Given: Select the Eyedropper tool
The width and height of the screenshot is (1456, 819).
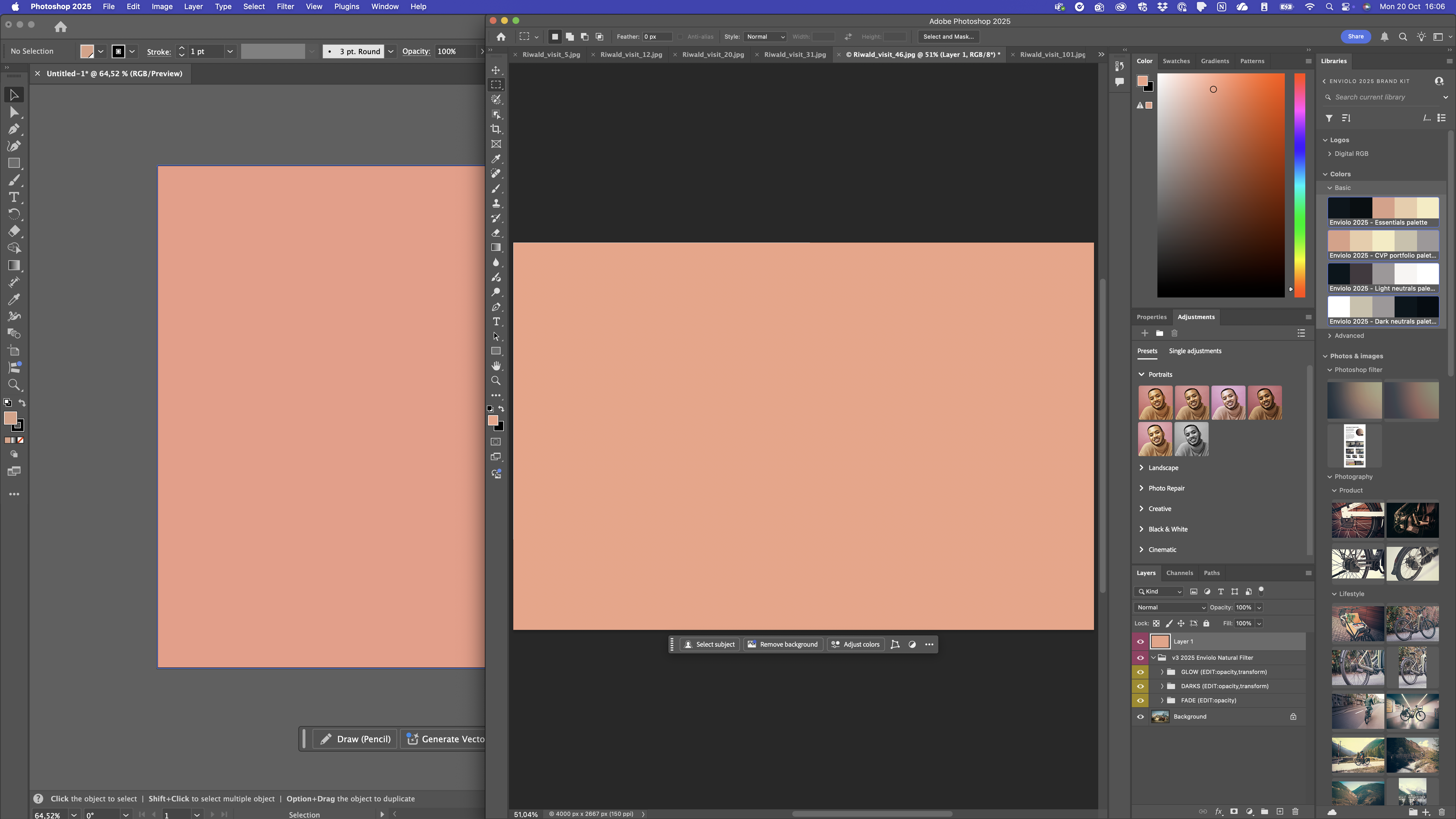Looking at the screenshot, I should (x=496, y=159).
